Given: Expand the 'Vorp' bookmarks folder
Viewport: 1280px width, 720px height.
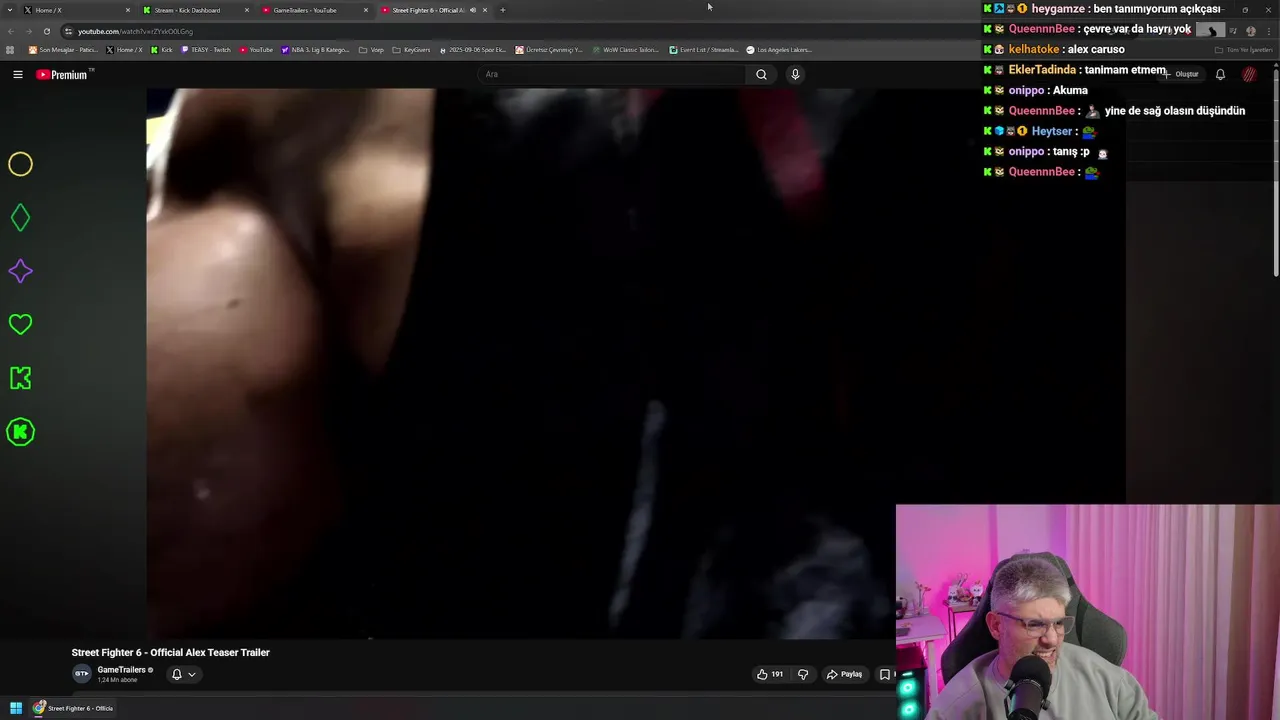Looking at the screenshot, I should pos(372,50).
